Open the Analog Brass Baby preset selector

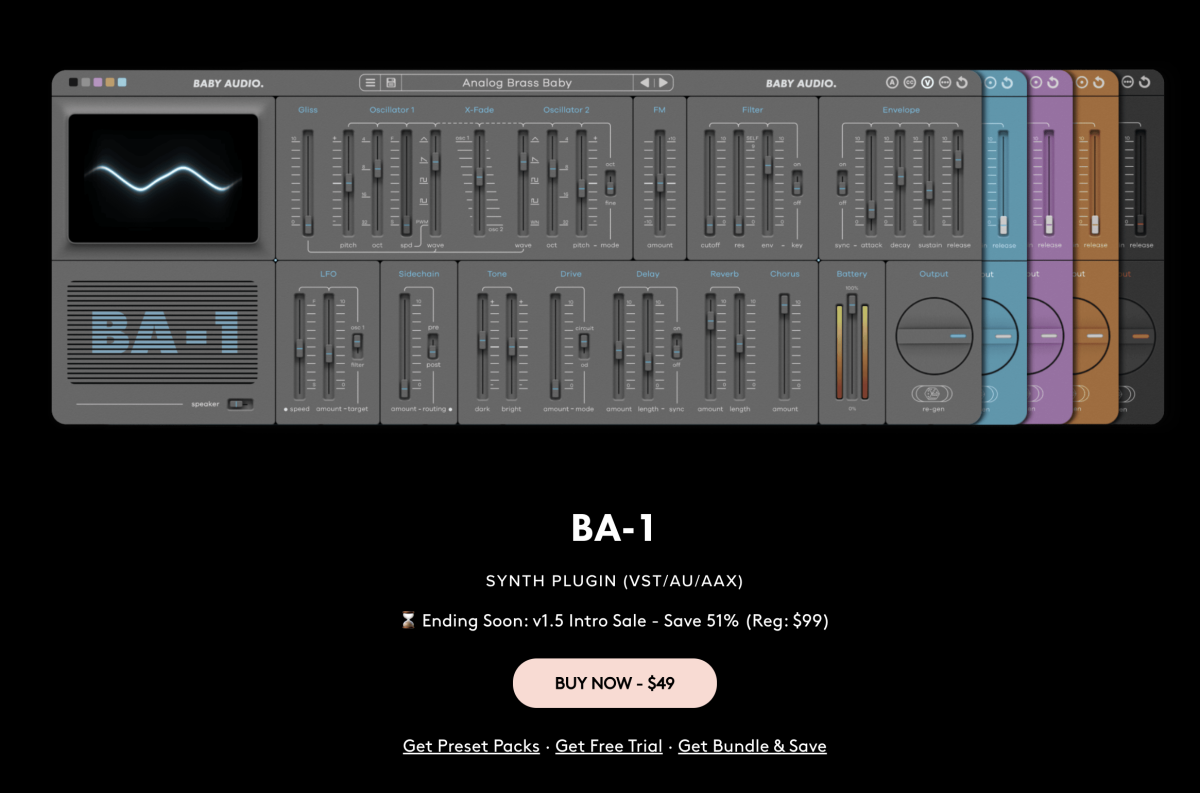517,83
